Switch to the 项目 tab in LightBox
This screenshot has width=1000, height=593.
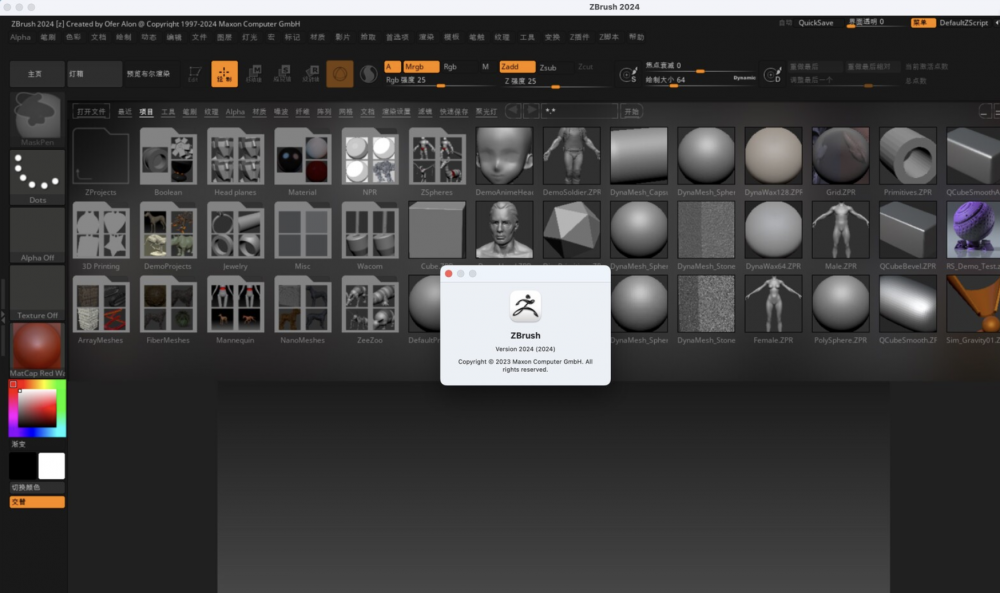(x=146, y=112)
